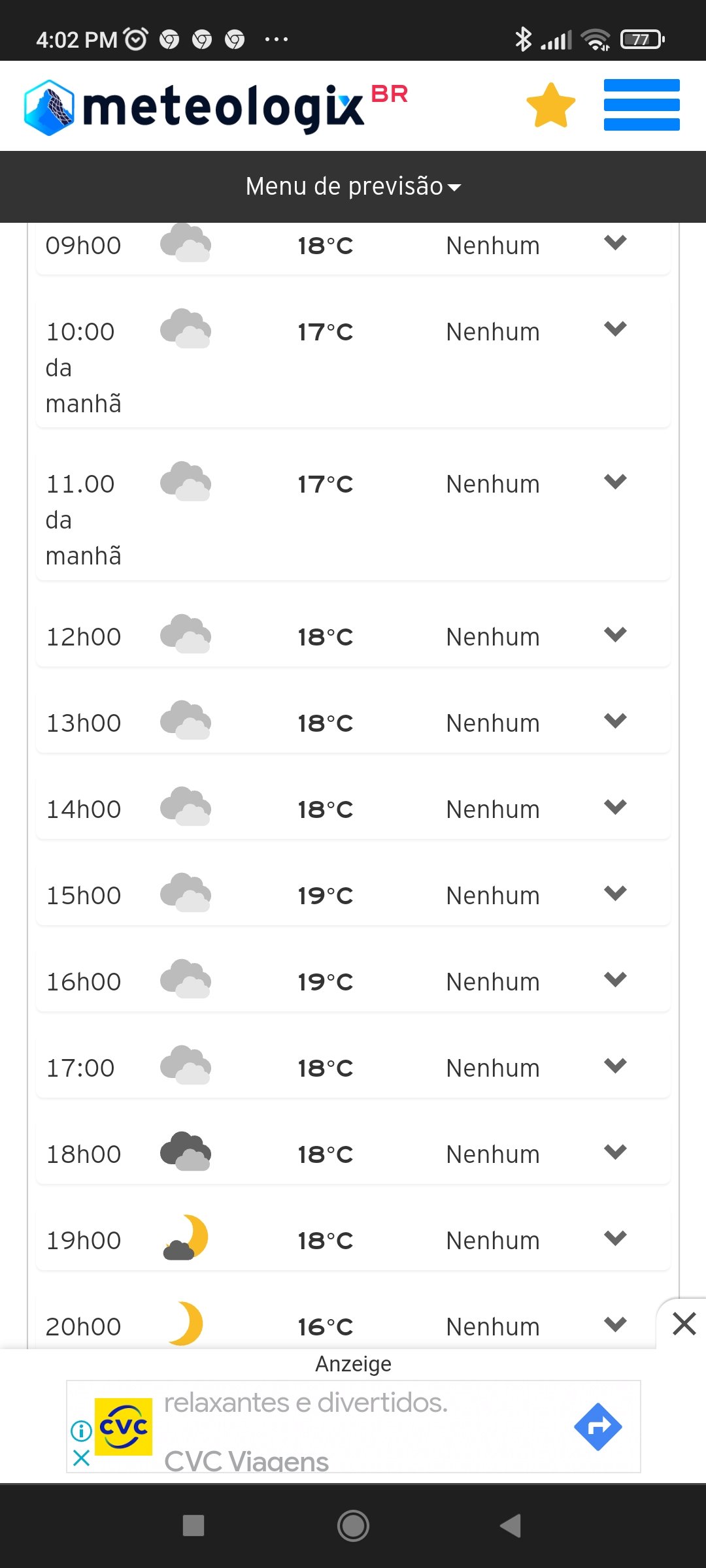Viewport: 706px width, 1568px height.
Task: Show details for the 18h00 forecast
Action: click(615, 1152)
